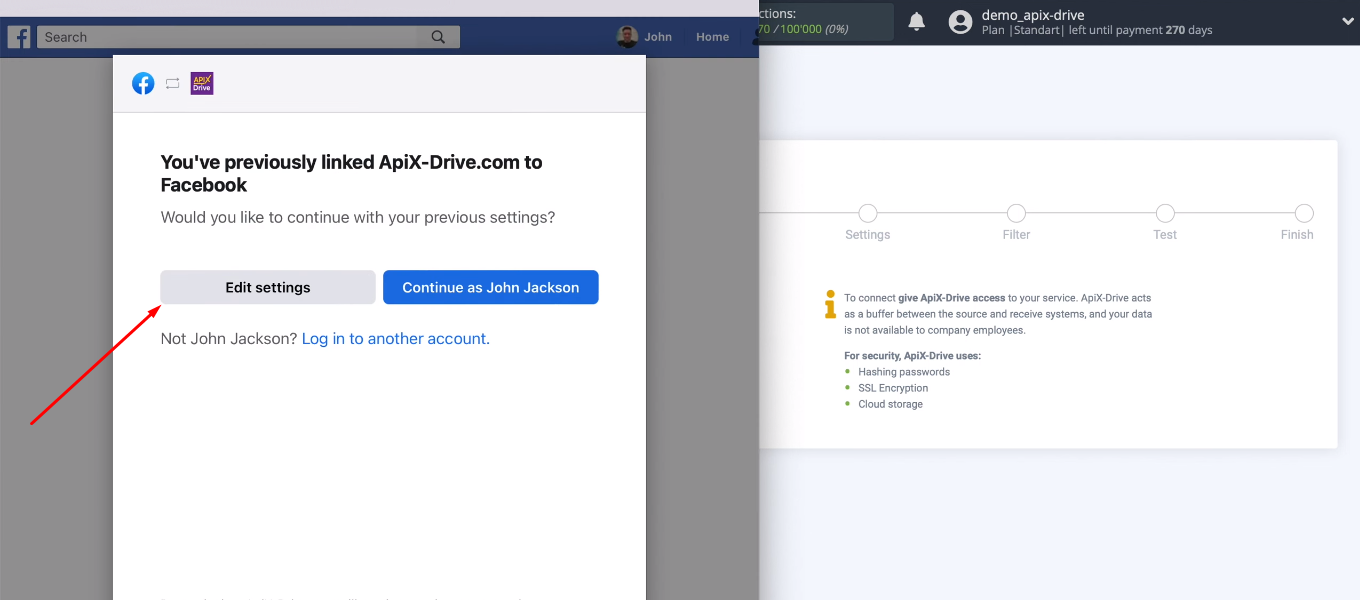
Task: Click the previously linked ApiX-Drive heading
Action: (x=352, y=173)
